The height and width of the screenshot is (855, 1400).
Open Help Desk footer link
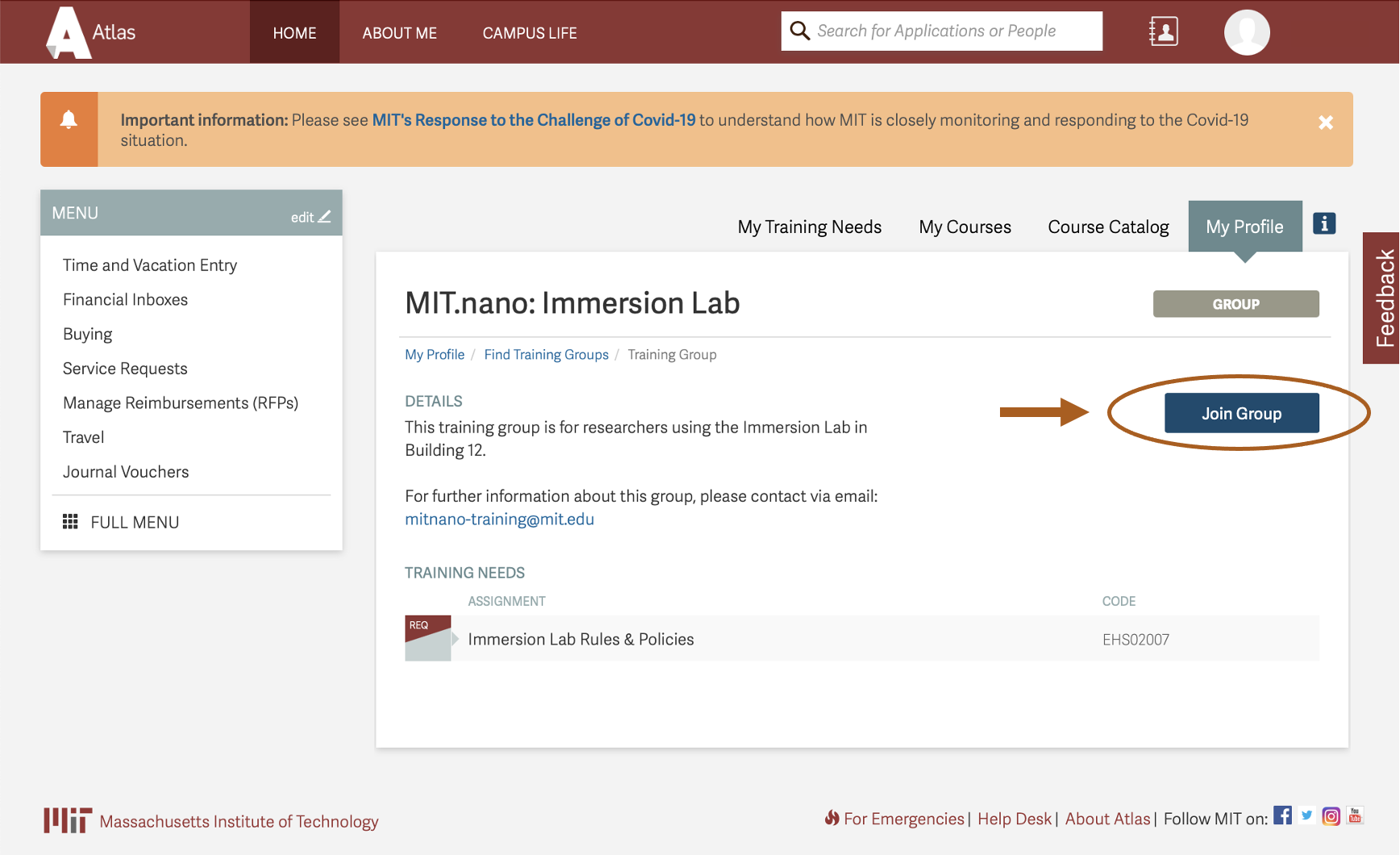tap(1015, 819)
